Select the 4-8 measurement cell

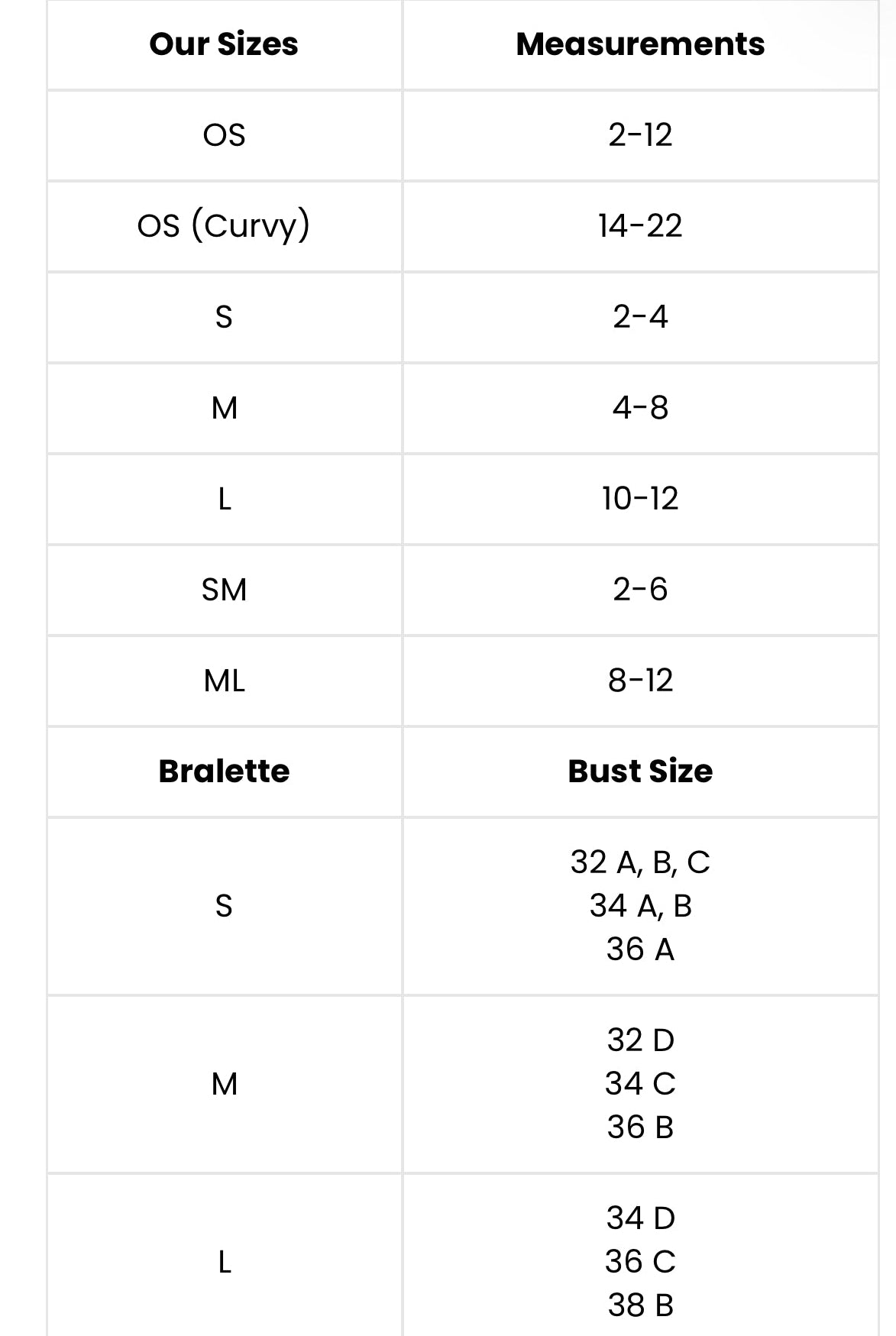point(640,408)
